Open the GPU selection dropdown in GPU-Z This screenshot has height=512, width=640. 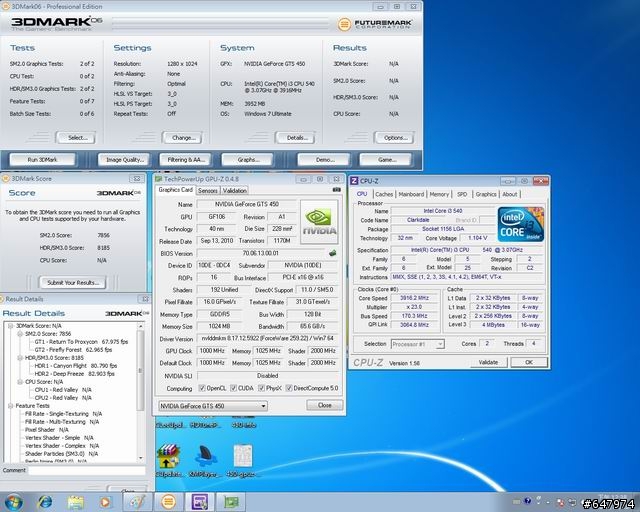[x=213, y=406]
